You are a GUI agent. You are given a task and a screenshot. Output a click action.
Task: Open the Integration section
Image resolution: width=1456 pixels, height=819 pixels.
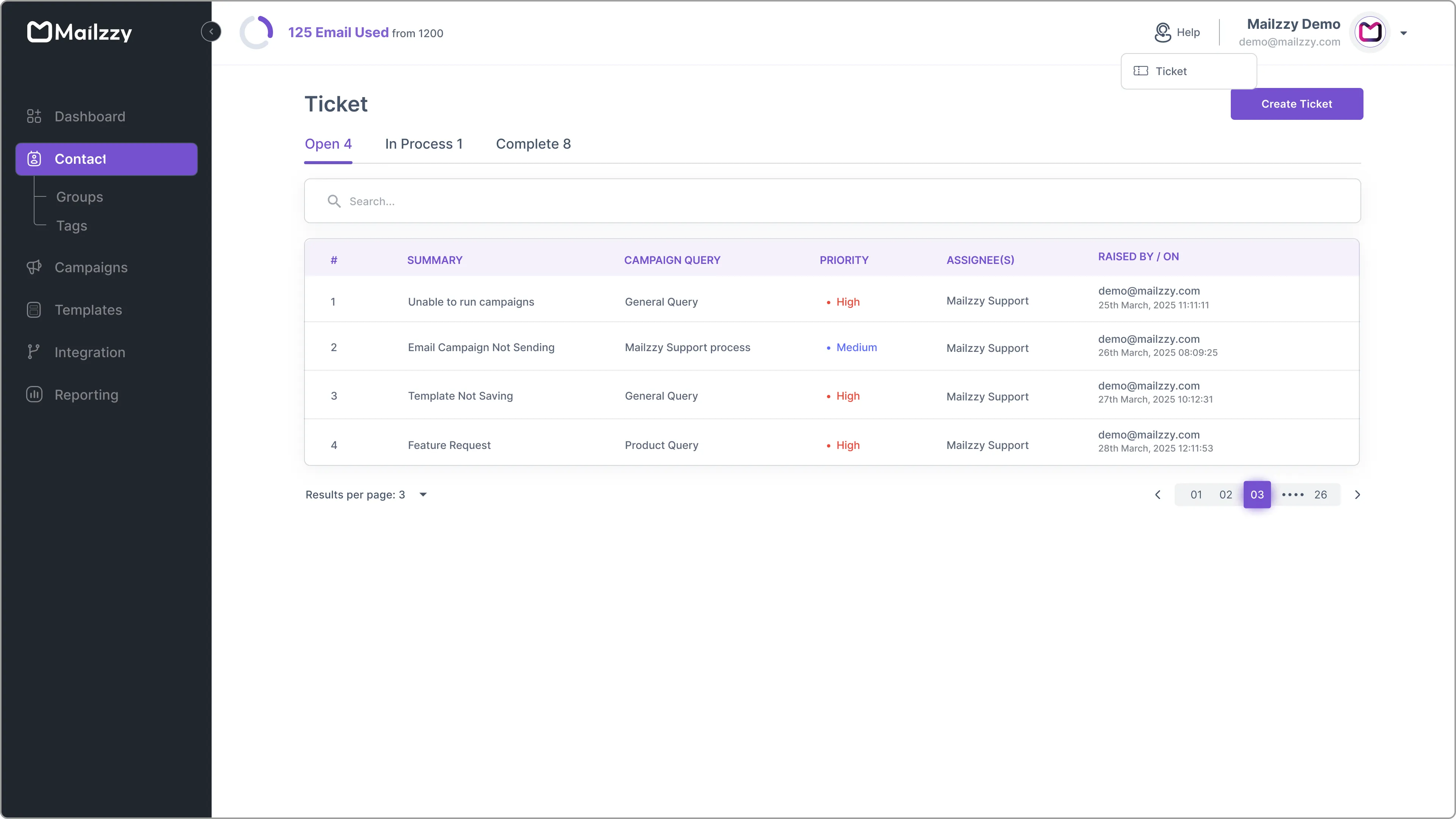(90, 351)
